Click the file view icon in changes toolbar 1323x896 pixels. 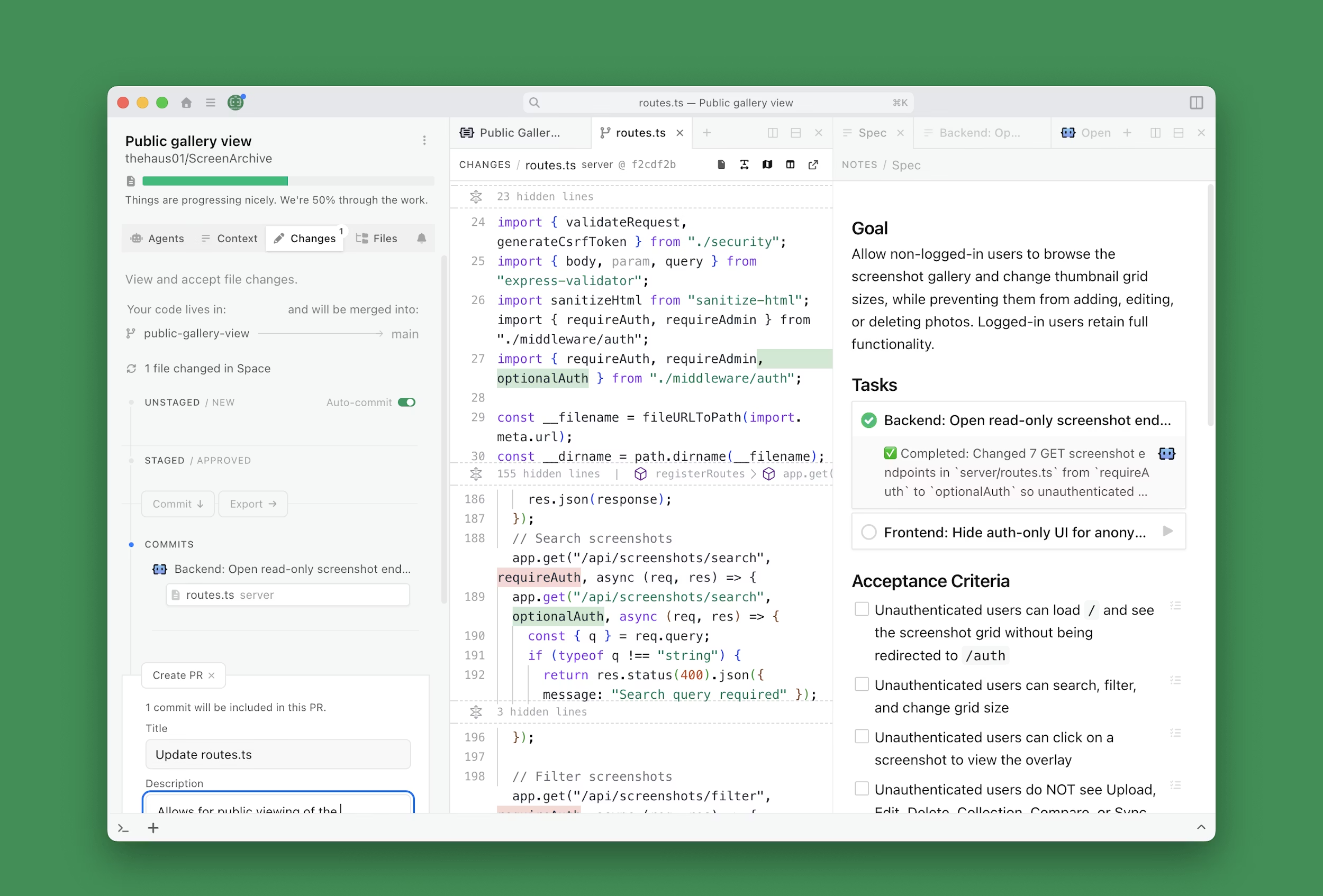[721, 165]
